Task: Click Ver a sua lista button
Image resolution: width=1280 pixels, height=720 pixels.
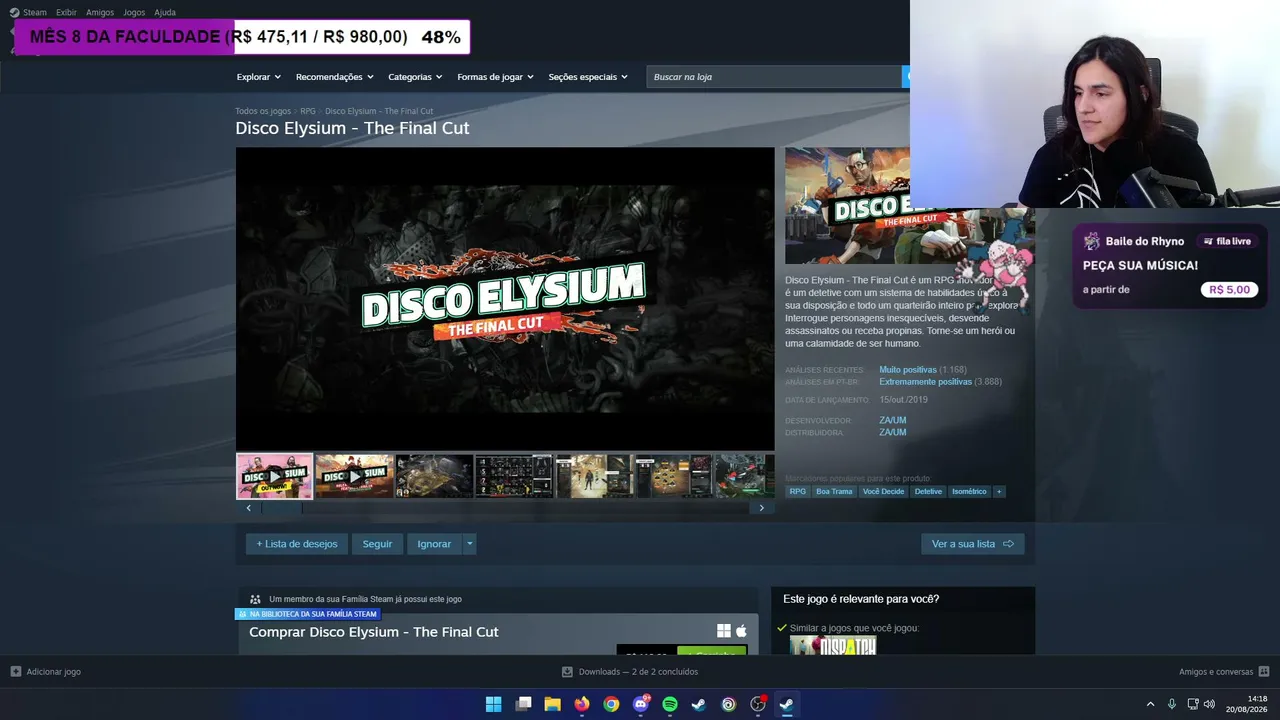Action: pyautogui.click(x=972, y=544)
